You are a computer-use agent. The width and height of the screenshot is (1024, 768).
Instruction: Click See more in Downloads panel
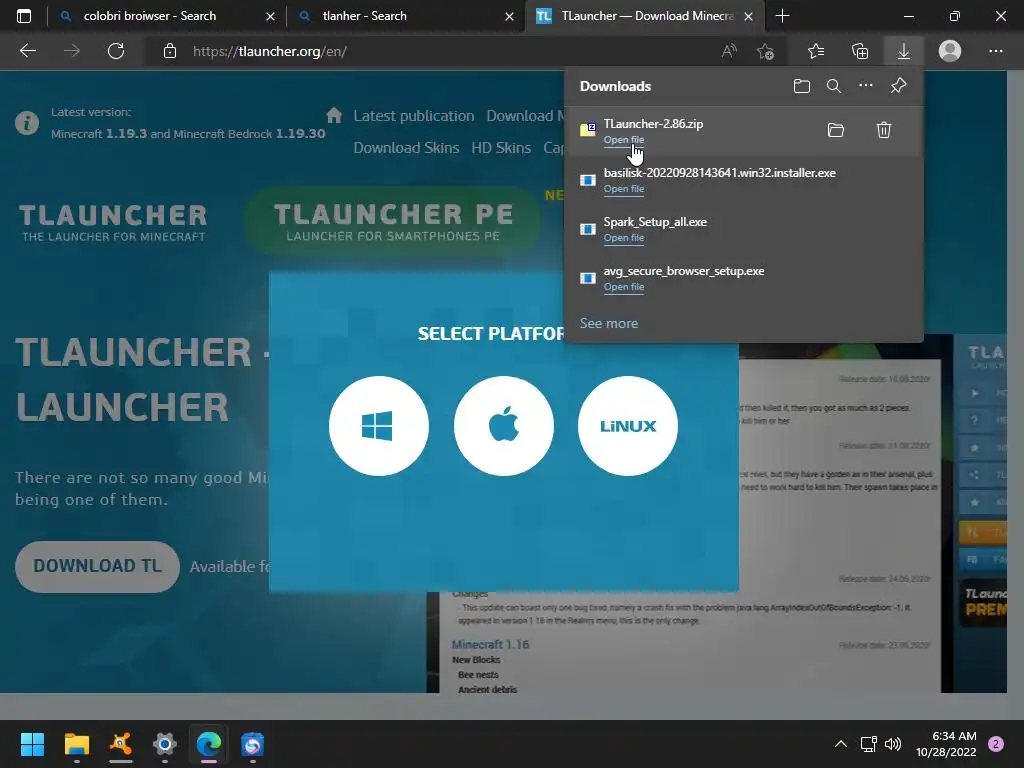tap(609, 323)
